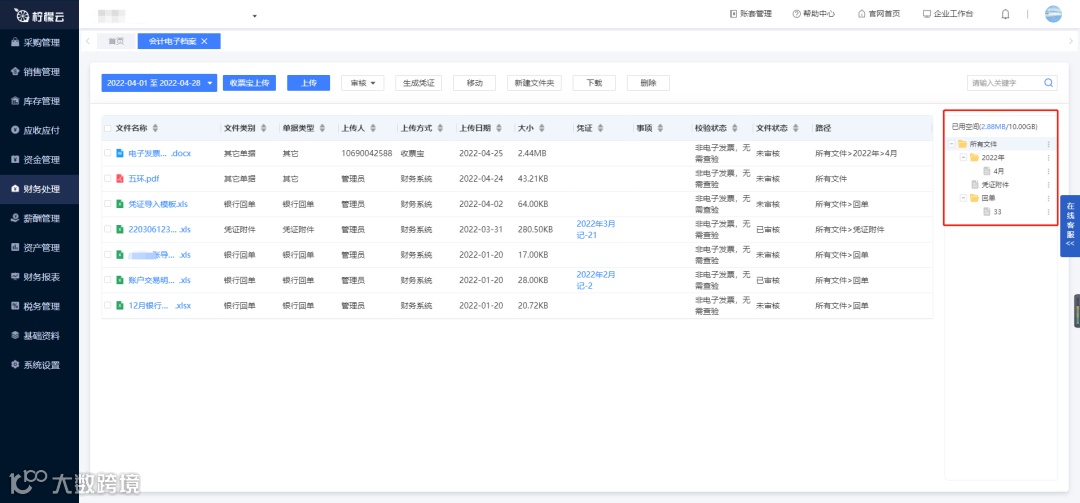The height and width of the screenshot is (503, 1080).
Task: Tick the checkbox for 12月银行 .xlsx row
Action: [107, 305]
